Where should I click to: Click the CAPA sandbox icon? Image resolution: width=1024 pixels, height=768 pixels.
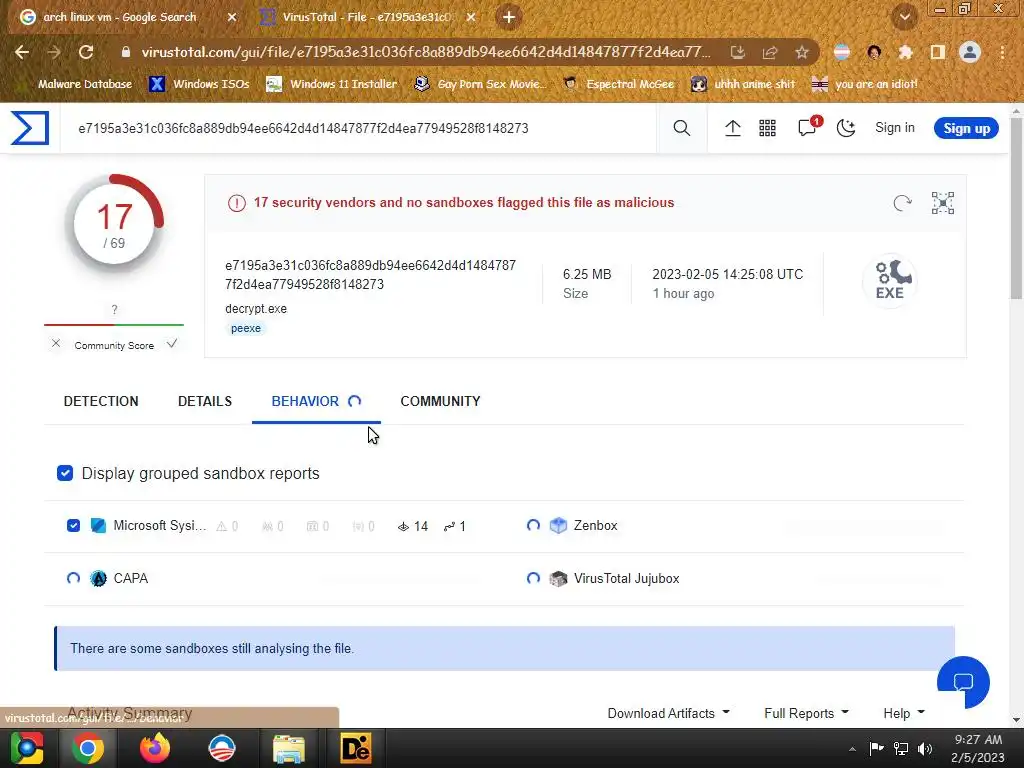coord(99,579)
